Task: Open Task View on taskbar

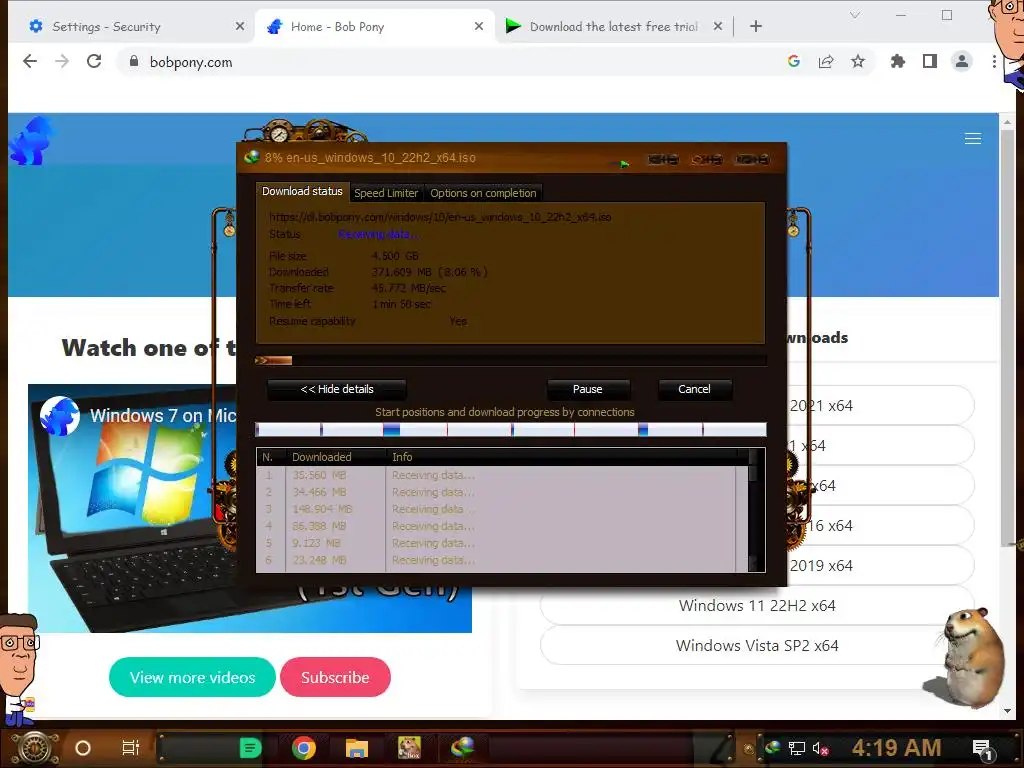Action: click(x=131, y=748)
